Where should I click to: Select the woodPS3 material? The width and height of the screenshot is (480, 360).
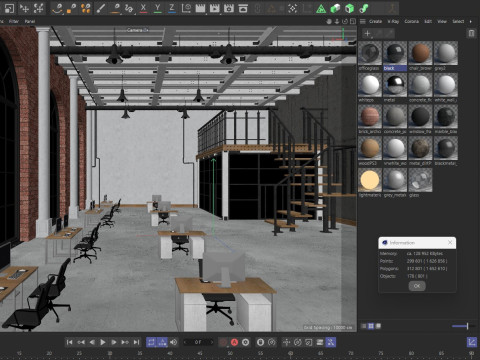pos(370,148)
